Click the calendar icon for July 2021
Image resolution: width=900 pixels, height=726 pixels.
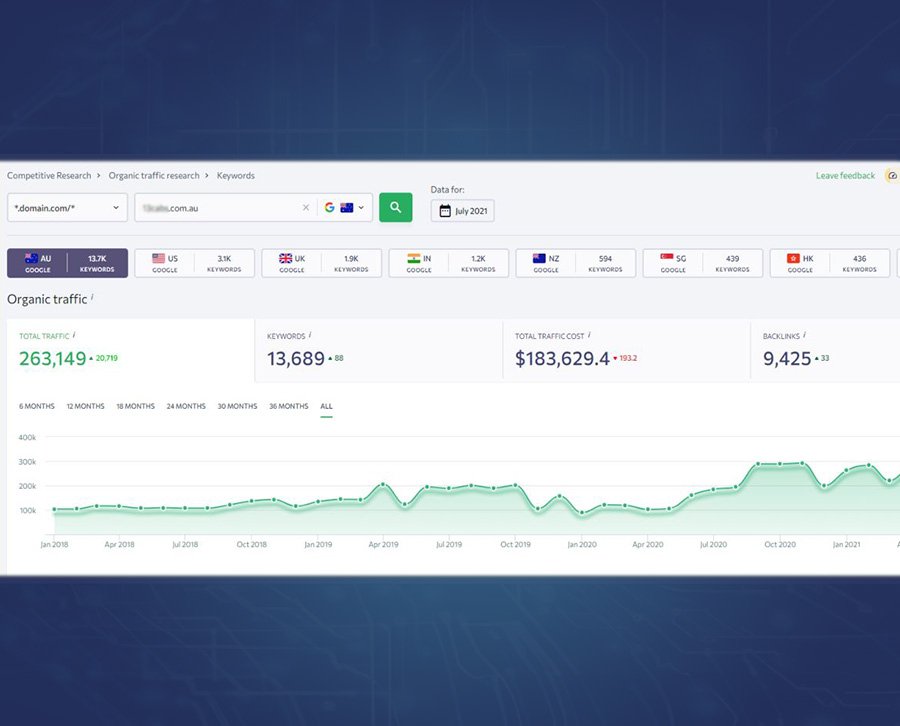pos(445,211)
